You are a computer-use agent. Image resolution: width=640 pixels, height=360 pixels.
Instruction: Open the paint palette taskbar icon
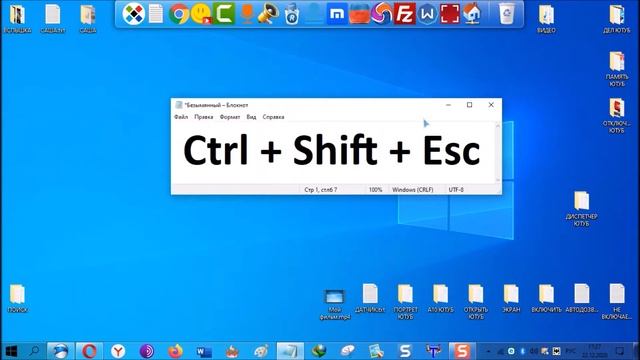coord(261,351)
